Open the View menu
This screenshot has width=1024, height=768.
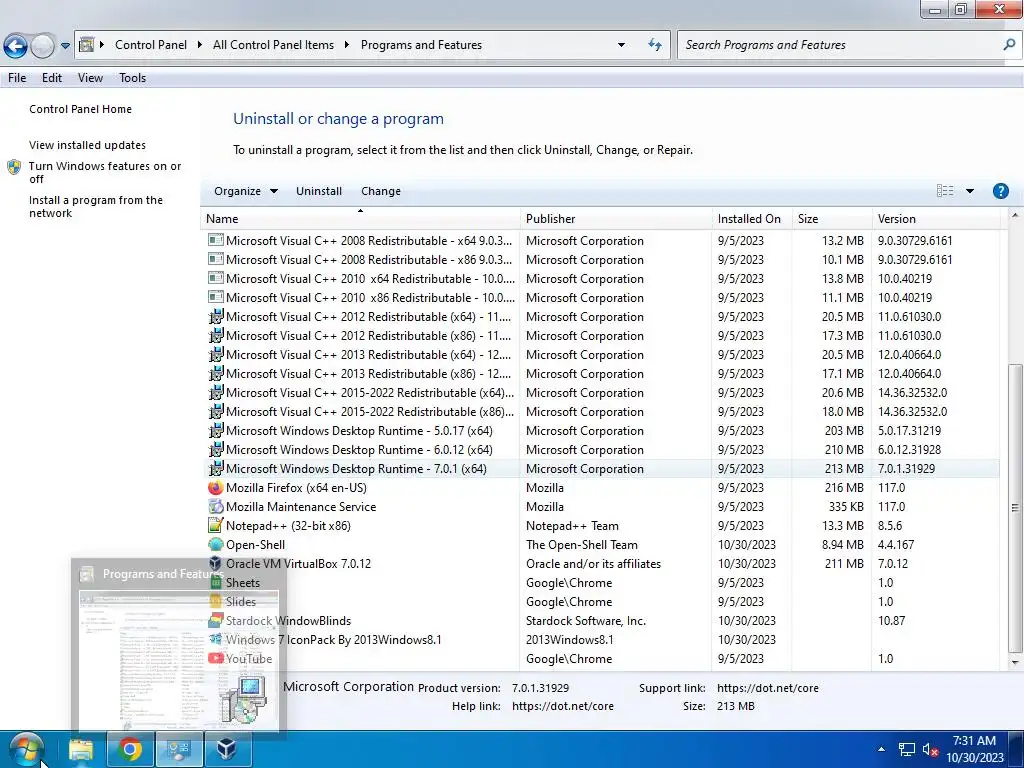click(90, 78)
